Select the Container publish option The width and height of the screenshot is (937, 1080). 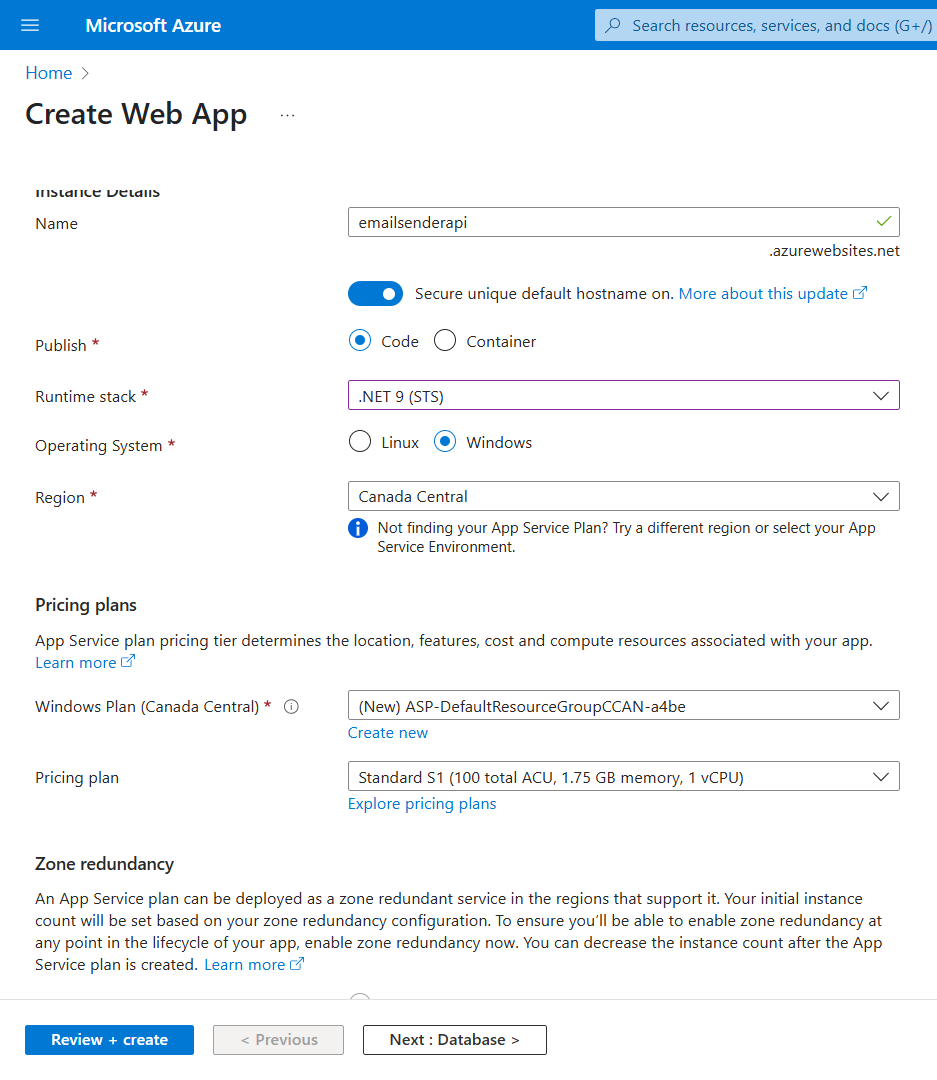coord(445,340)
